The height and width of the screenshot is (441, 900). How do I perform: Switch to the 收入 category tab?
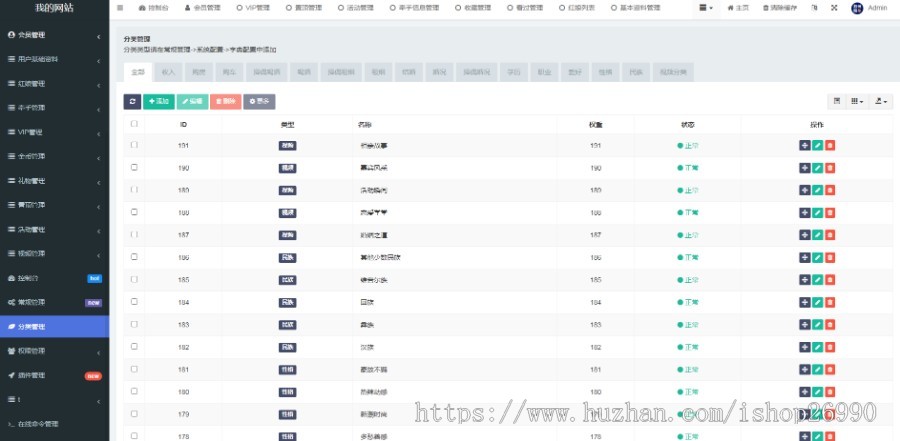[168, 72]
